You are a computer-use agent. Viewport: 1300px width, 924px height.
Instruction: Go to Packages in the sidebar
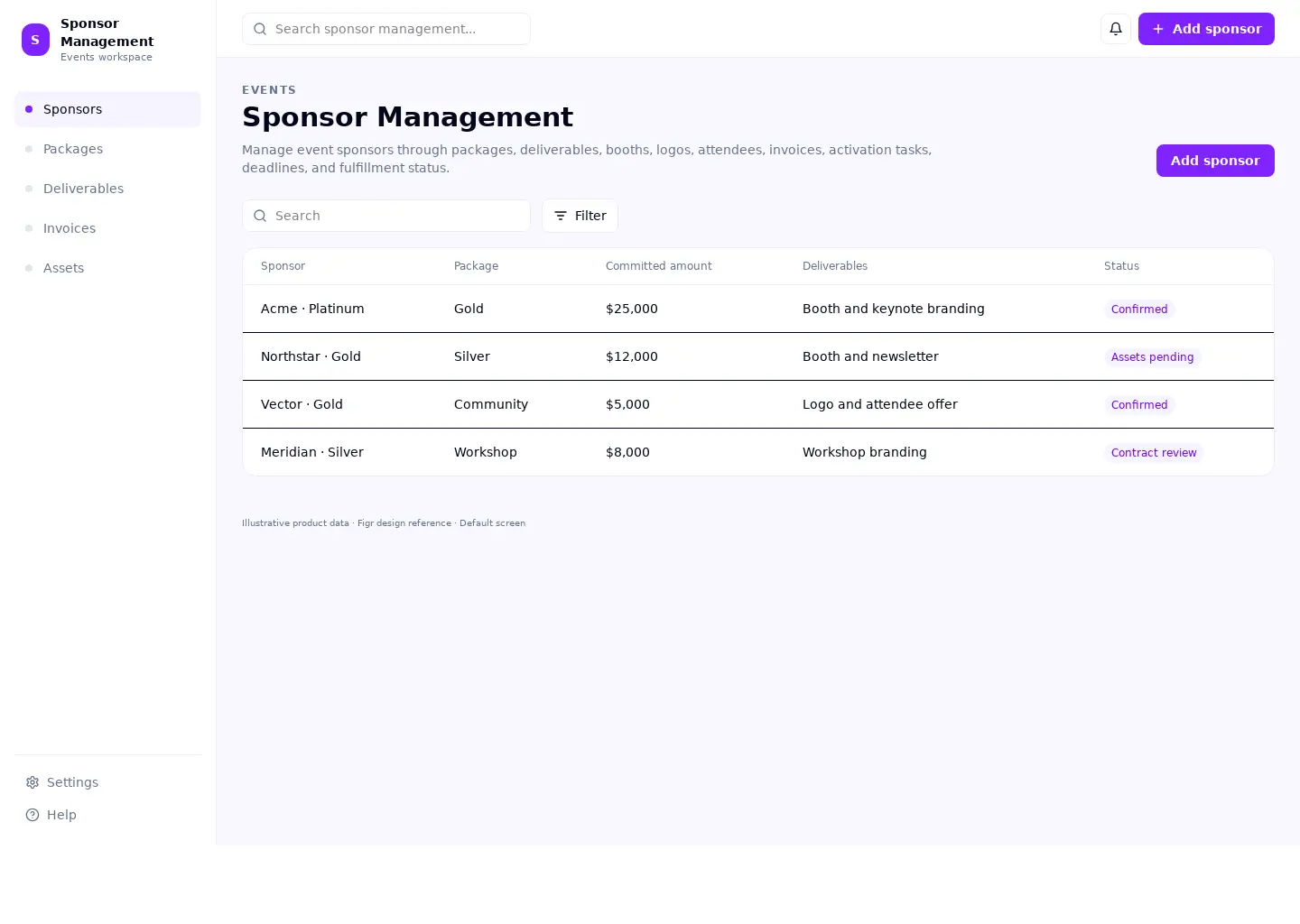[x=107, y=149]
